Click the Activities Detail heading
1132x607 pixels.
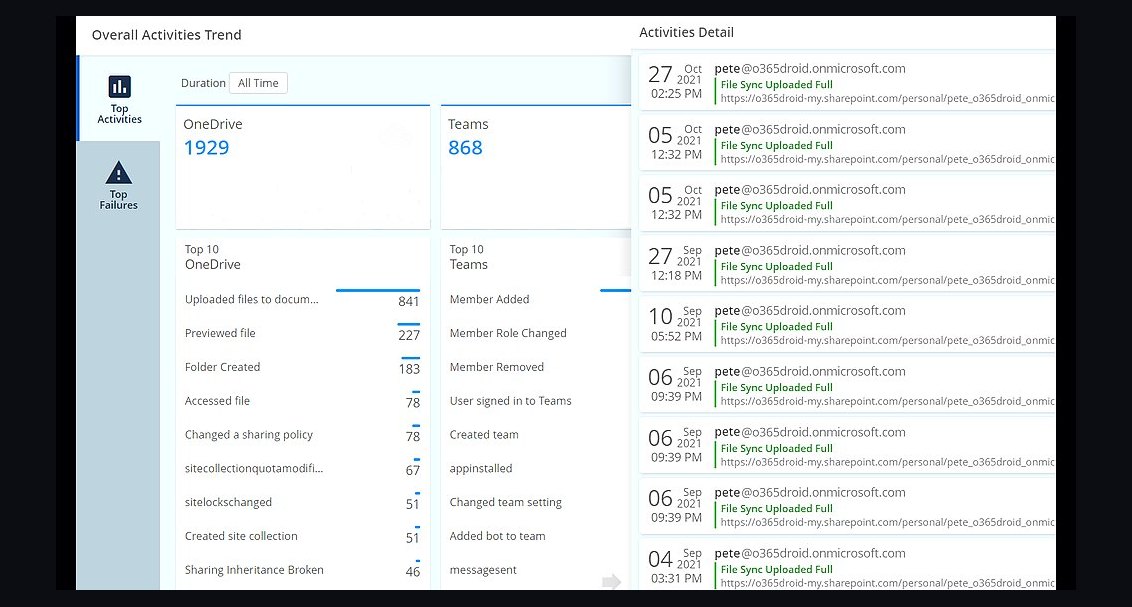(687, 32)
